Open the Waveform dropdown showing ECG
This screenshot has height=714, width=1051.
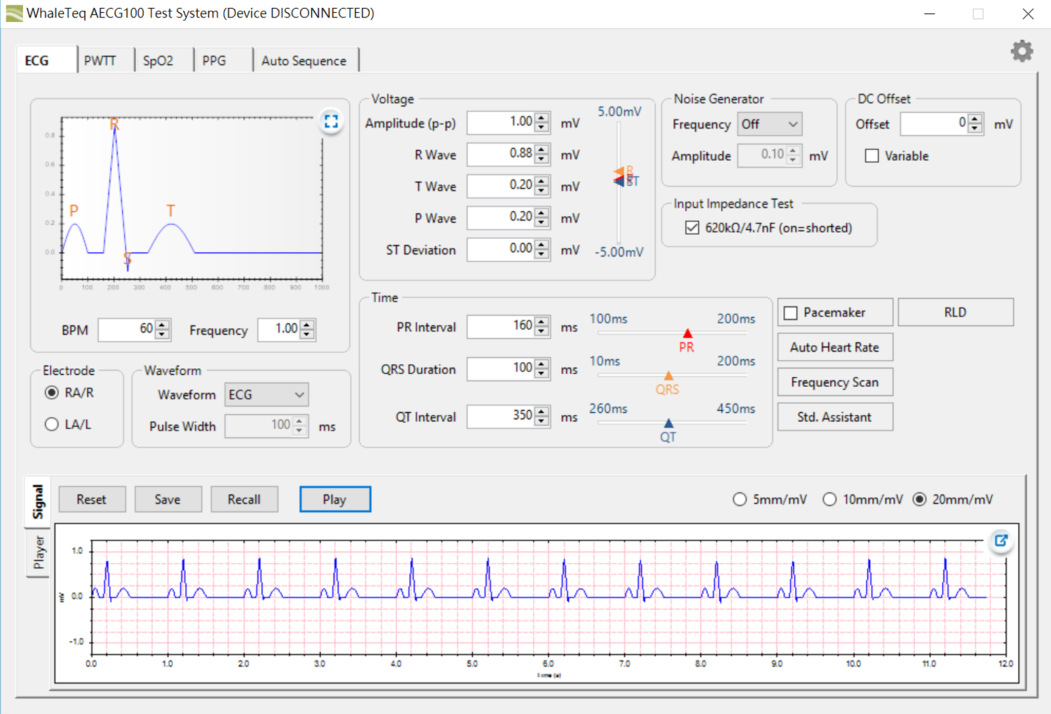point(266,394)
